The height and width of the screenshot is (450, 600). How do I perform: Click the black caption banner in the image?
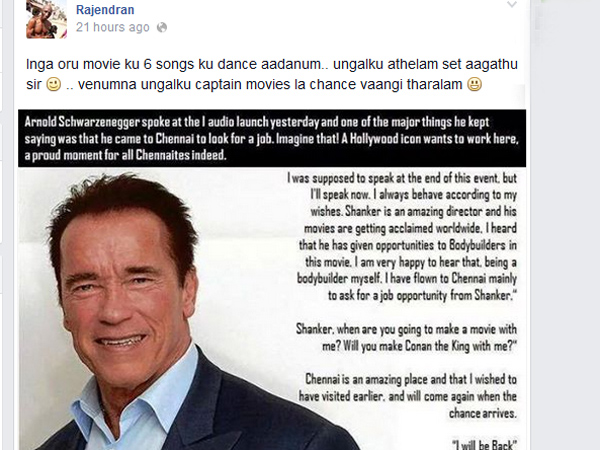coord(272,138)
